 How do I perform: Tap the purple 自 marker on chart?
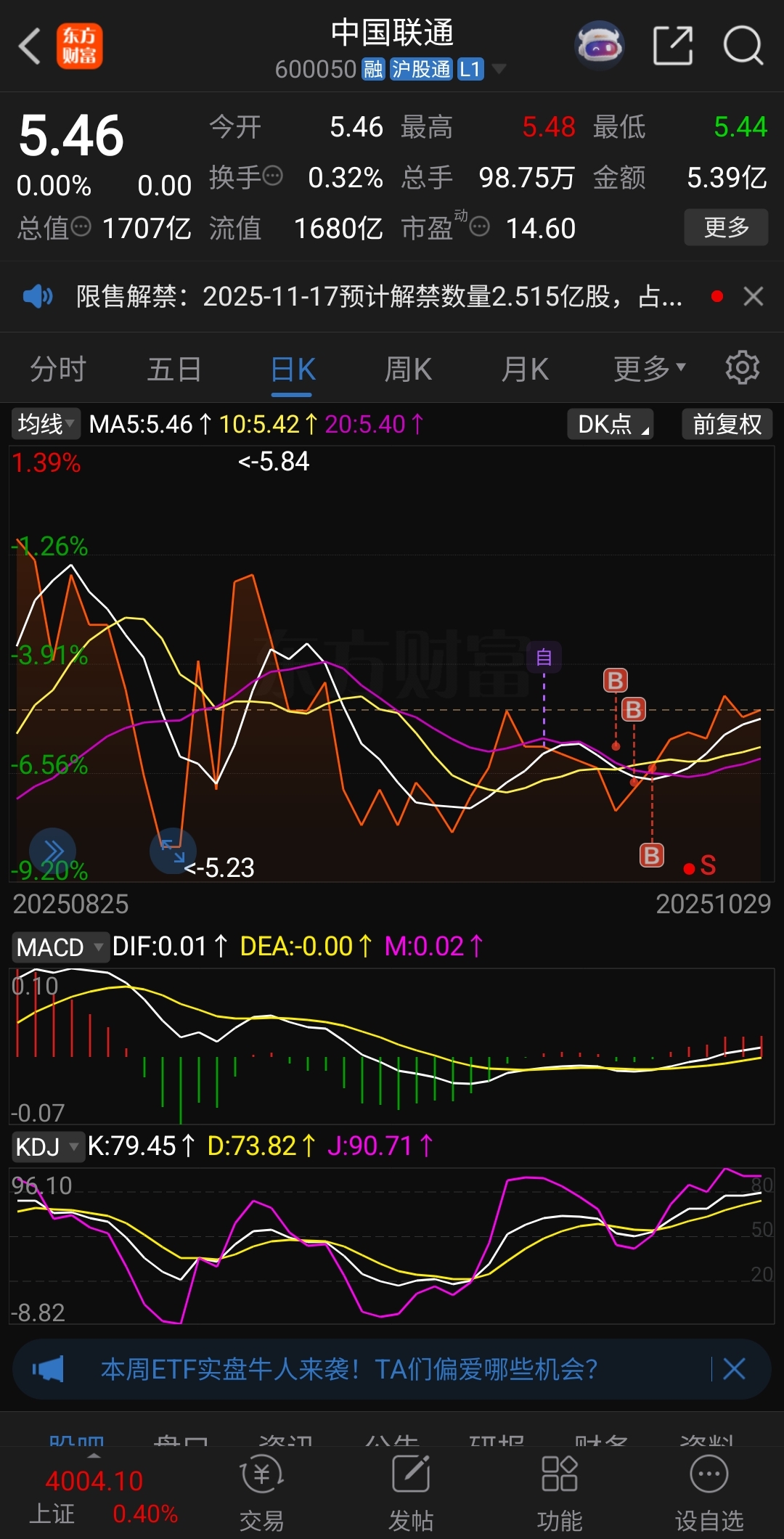pos(544,658)
